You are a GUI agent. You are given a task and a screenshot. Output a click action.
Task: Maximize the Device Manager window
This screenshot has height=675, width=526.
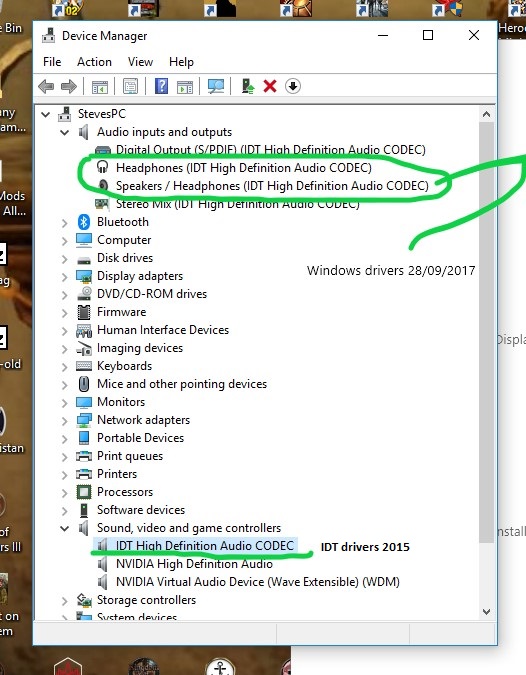point(428,35)
